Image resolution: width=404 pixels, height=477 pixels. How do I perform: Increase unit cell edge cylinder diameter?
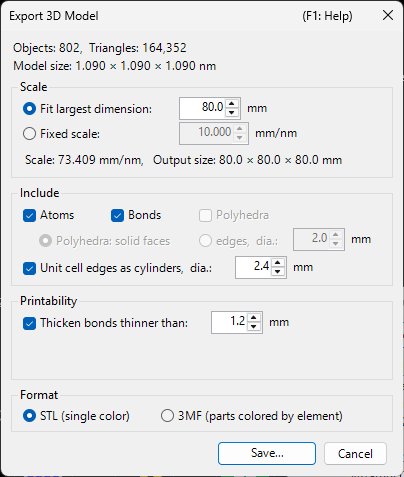(278, 263)
